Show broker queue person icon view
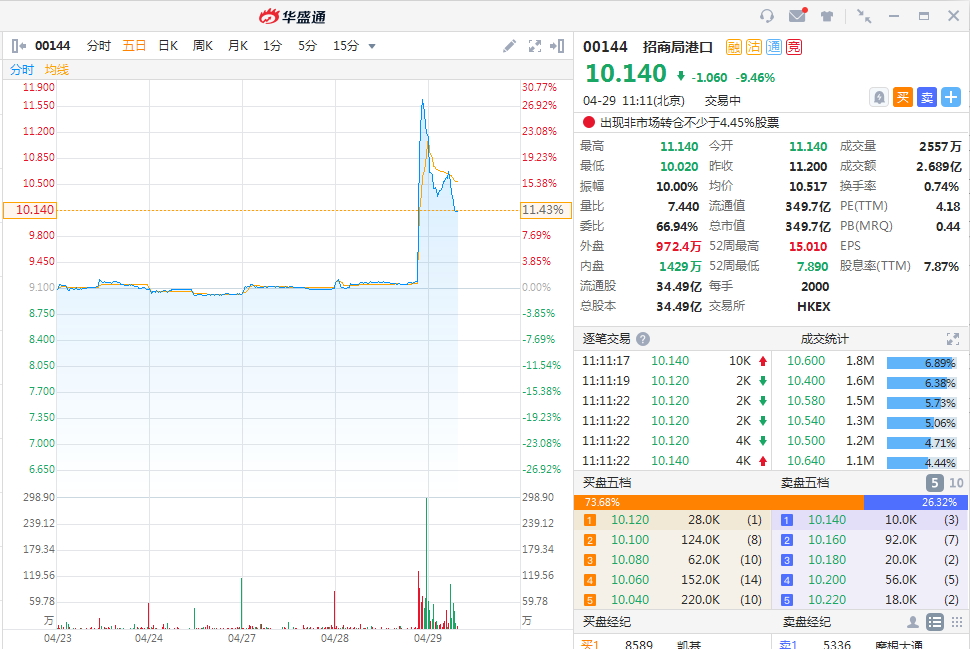The width and height of the screenshot is (970, 649). tap(912, 622)
